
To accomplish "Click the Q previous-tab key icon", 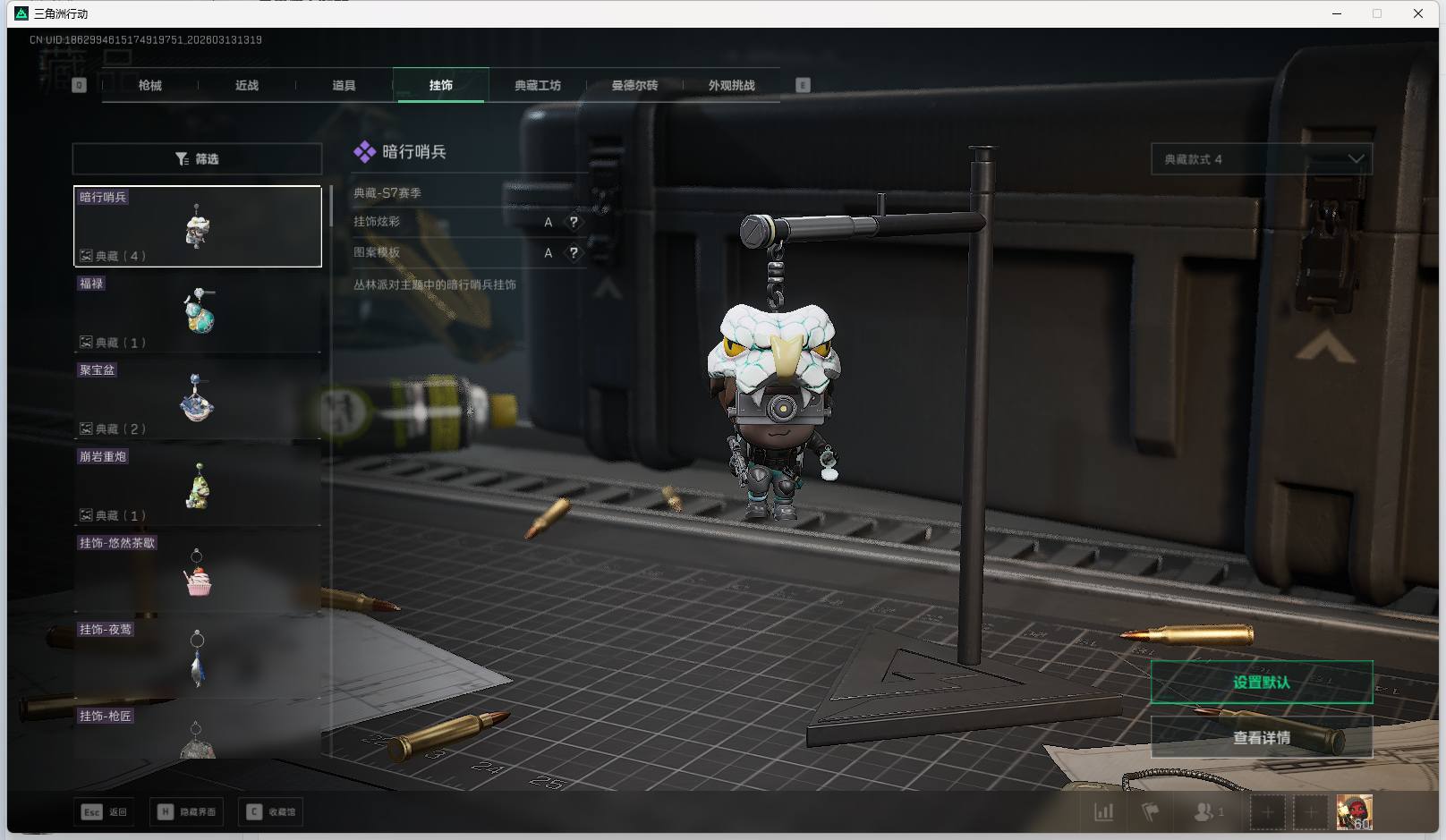I will [x=79, y=85].
